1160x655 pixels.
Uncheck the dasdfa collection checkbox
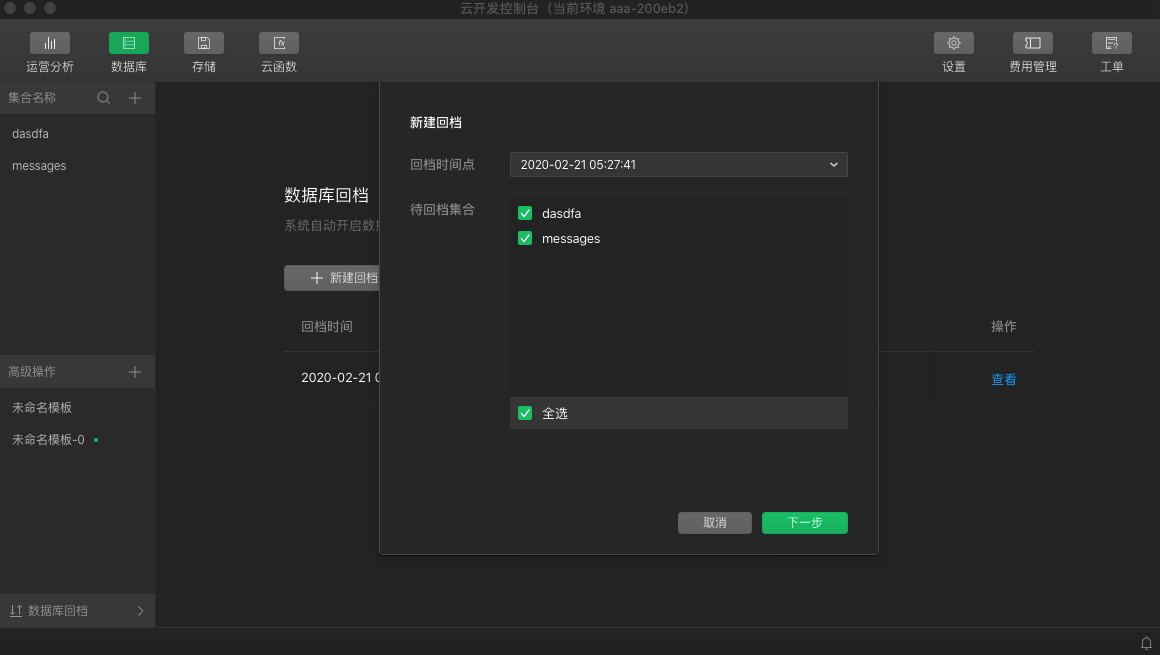click(x=525, y=213)
